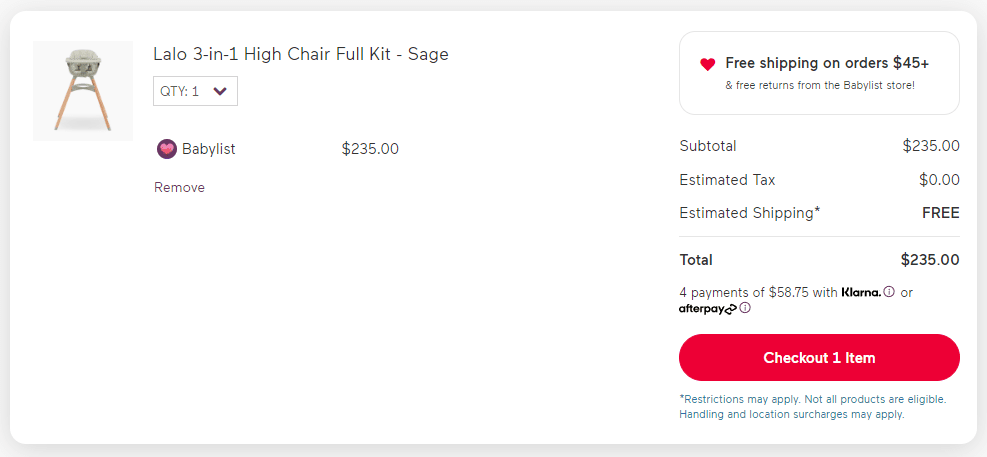Image resolution: width=987 pixels, height=457 pixels.
Task: Click the free returns from Babylist store text
Action: 820,85
